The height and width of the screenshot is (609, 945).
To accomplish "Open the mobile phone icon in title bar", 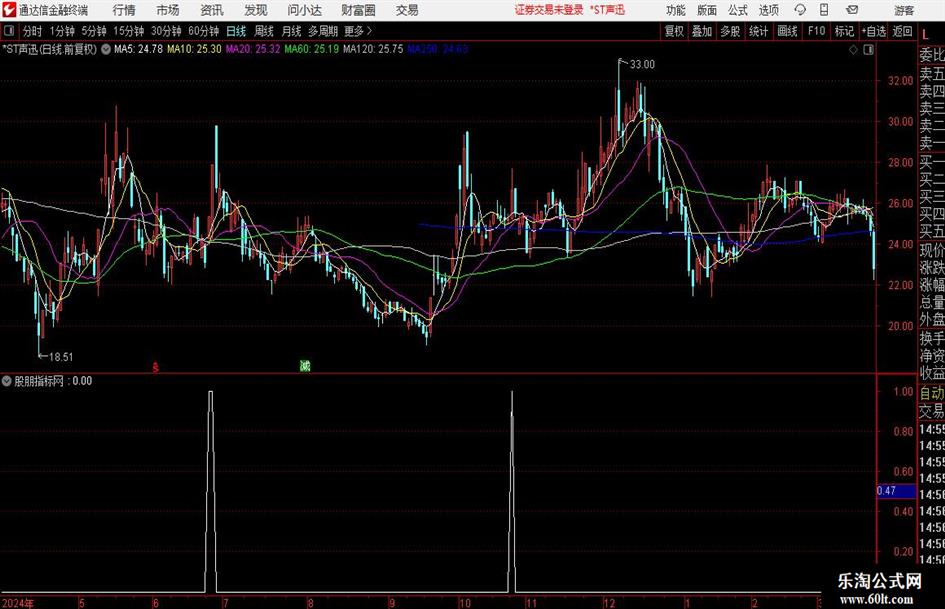I will 824,10.
